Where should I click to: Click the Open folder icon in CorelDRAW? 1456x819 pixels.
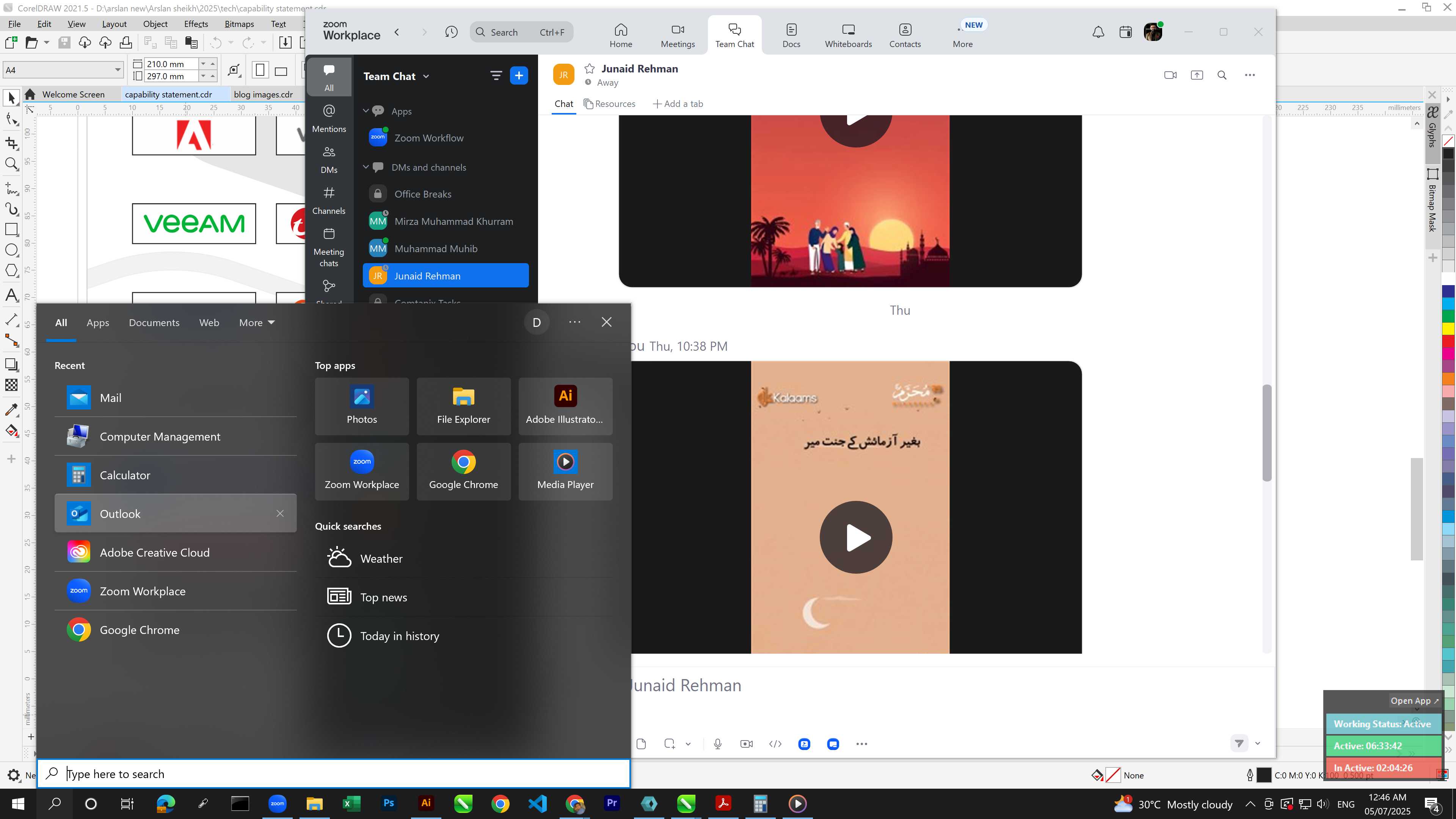pos(31,42)
